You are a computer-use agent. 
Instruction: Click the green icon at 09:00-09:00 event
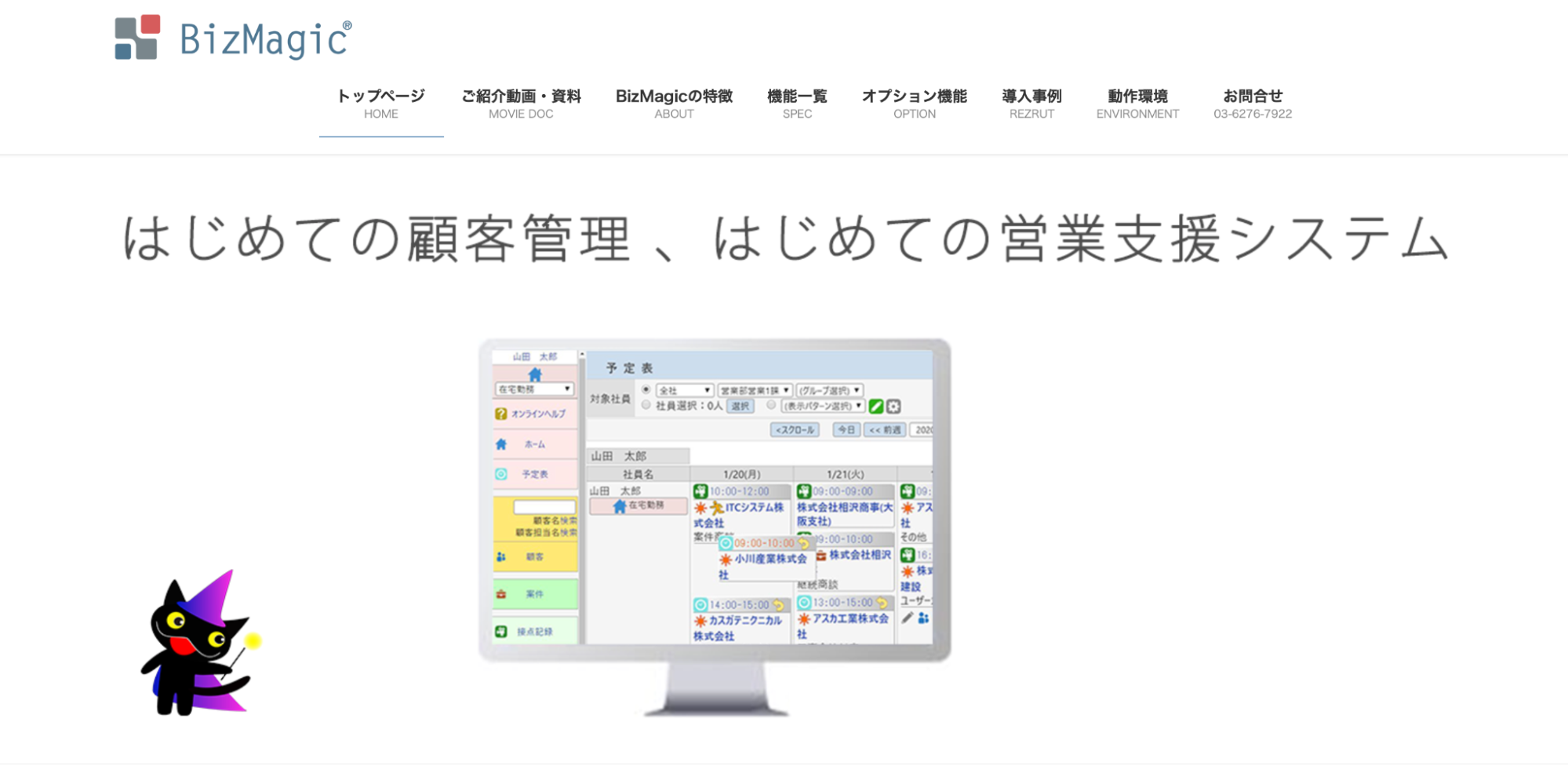pyautogui.click(x=804, y=491)
